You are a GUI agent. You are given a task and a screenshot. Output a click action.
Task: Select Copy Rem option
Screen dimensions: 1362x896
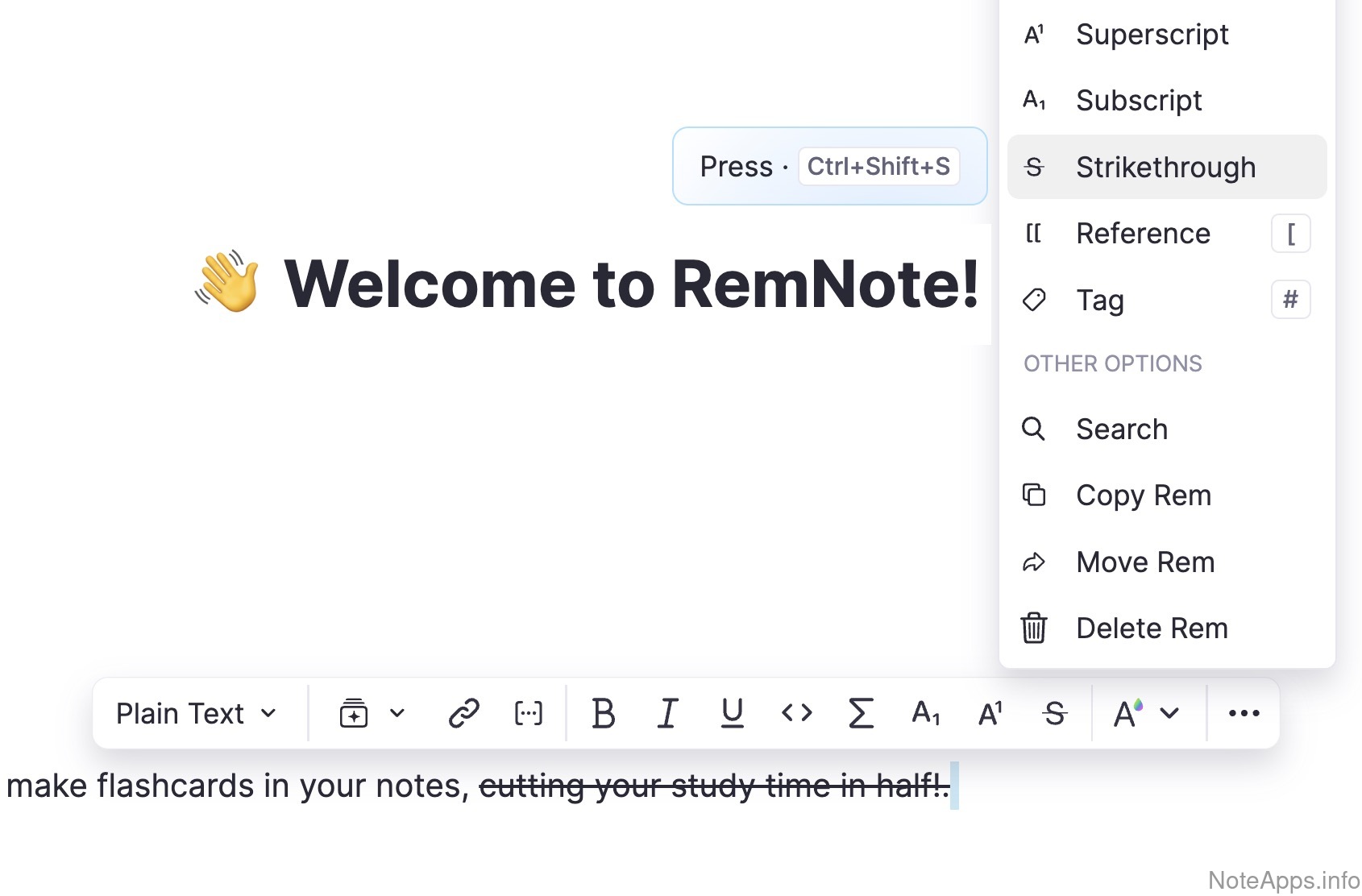click(x=1143, y=495)
